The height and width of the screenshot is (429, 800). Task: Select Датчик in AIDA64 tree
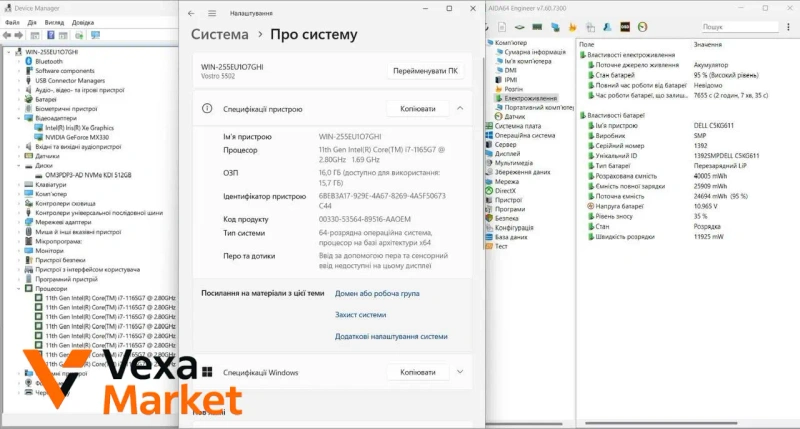(514, 117)
